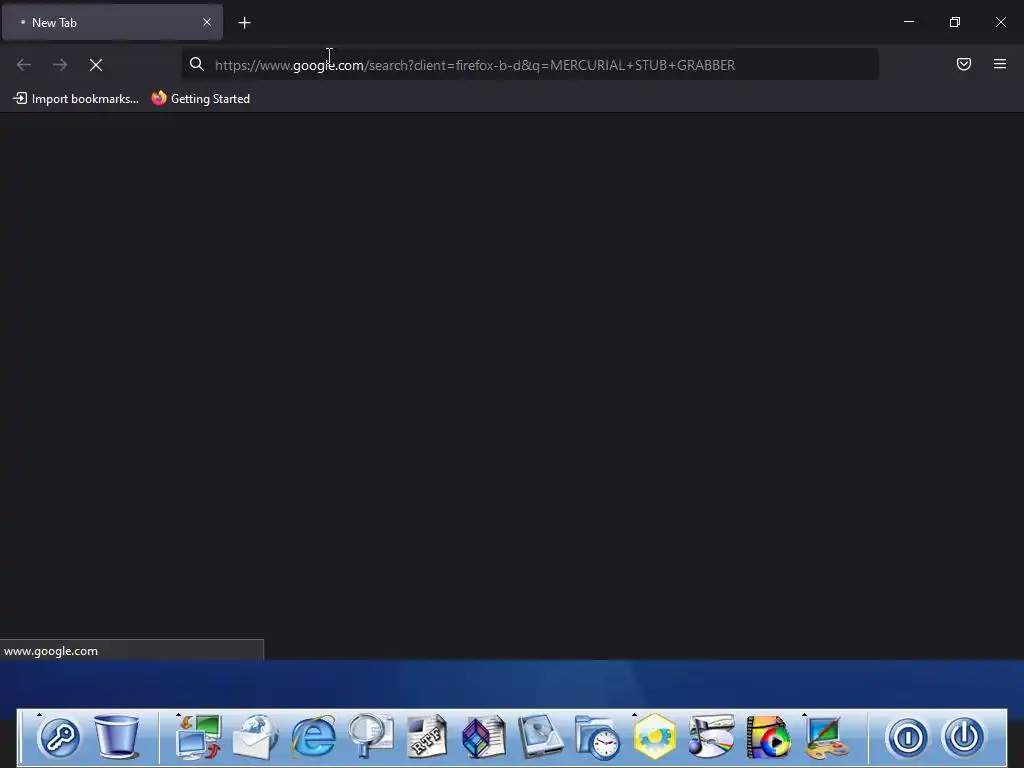Launch the film strip media player in the dock
Image resolution: width=1024 pixels, height=768 pixels.
point(769,737)
